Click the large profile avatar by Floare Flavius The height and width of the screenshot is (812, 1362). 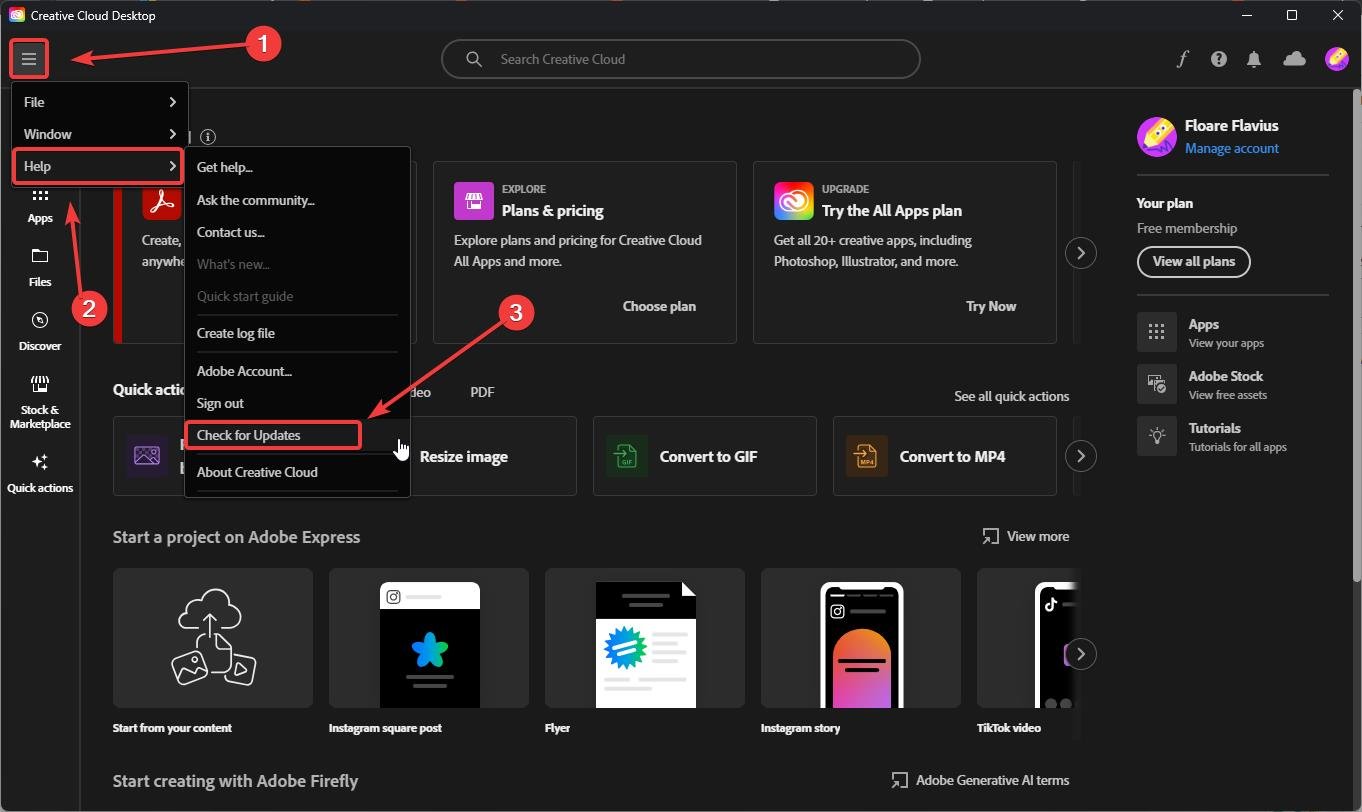1156,136
